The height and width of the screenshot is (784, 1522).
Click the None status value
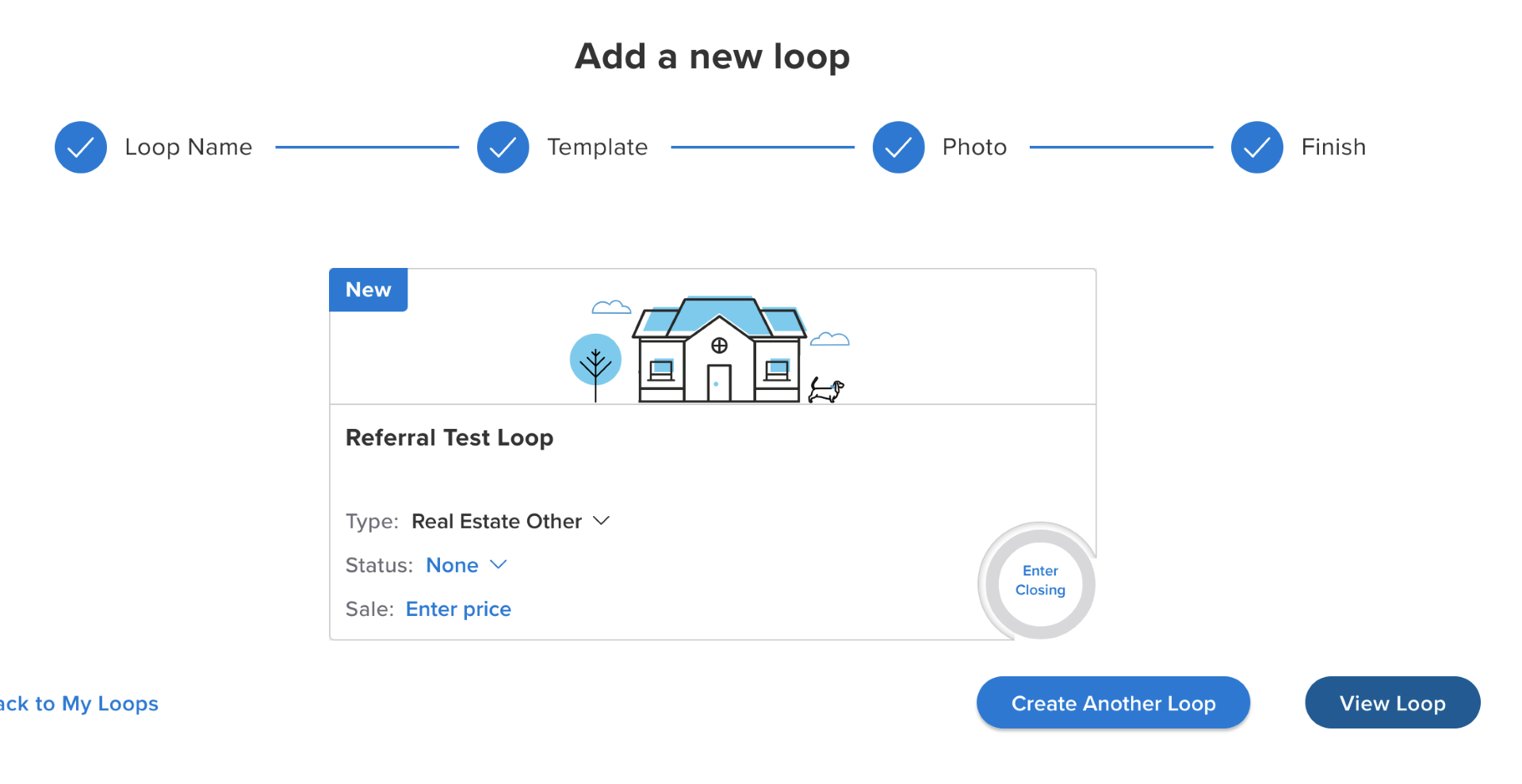452,565
